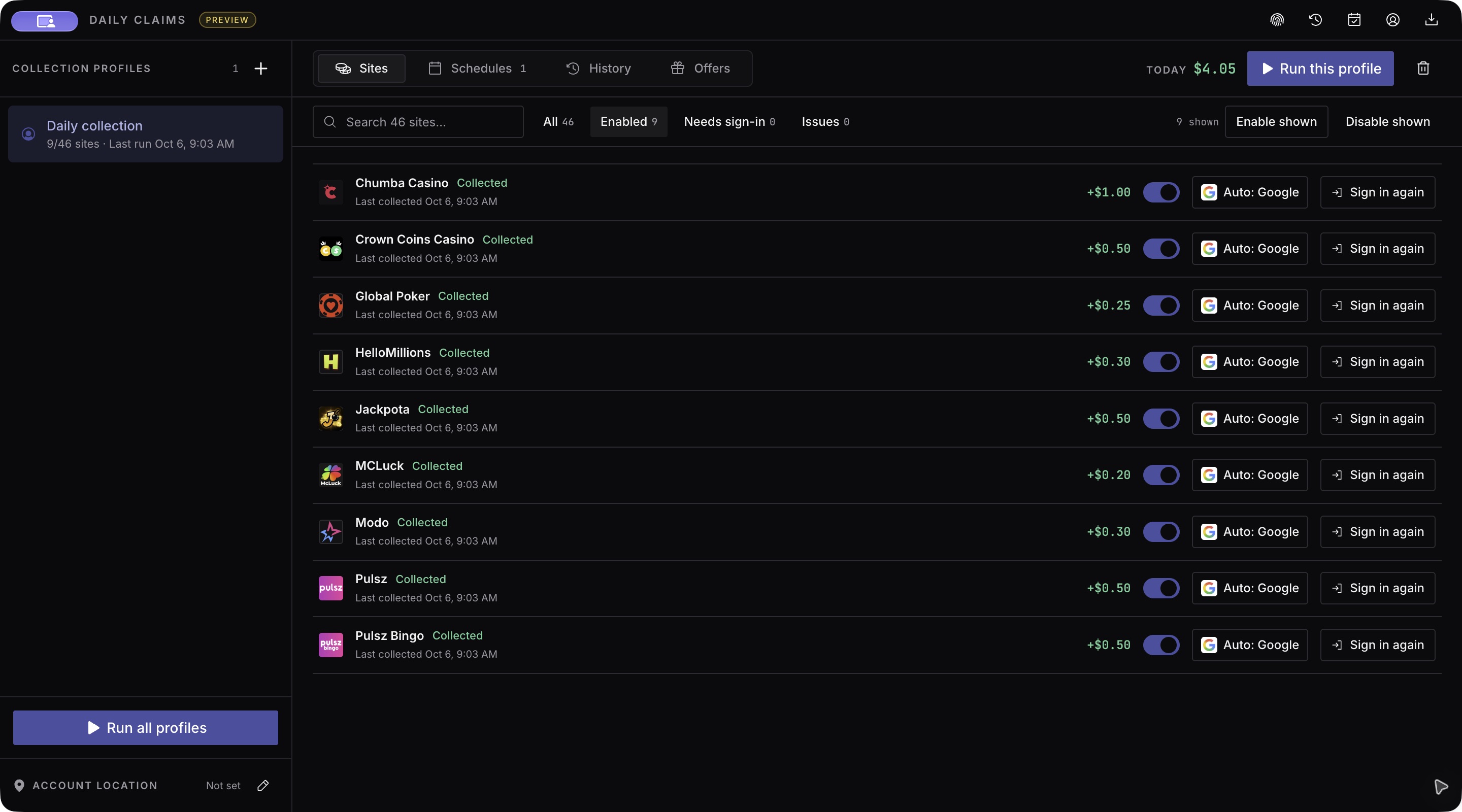Open the Offers tab

tap(701, 69)
